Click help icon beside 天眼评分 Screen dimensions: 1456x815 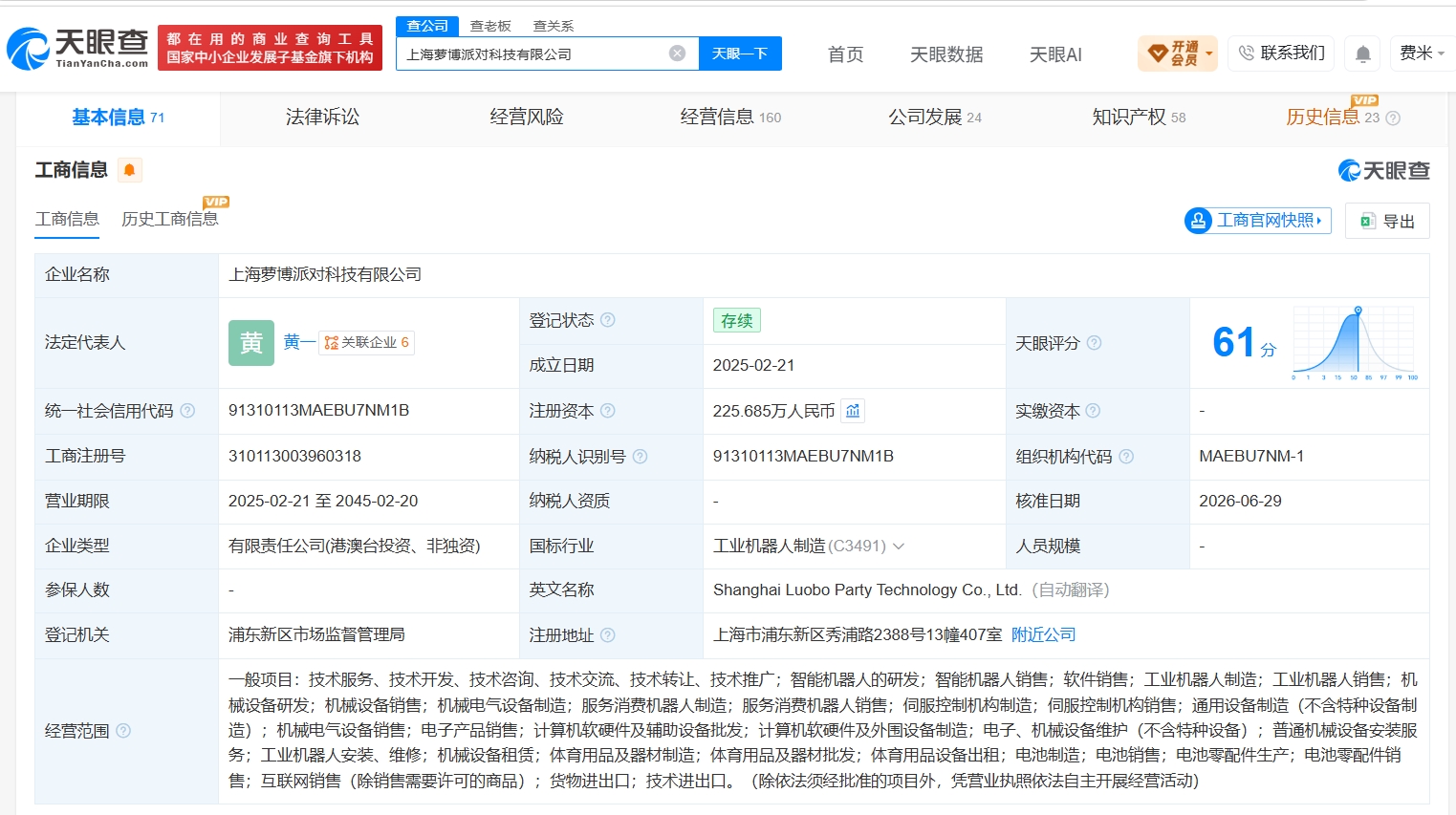[1094, 343]
